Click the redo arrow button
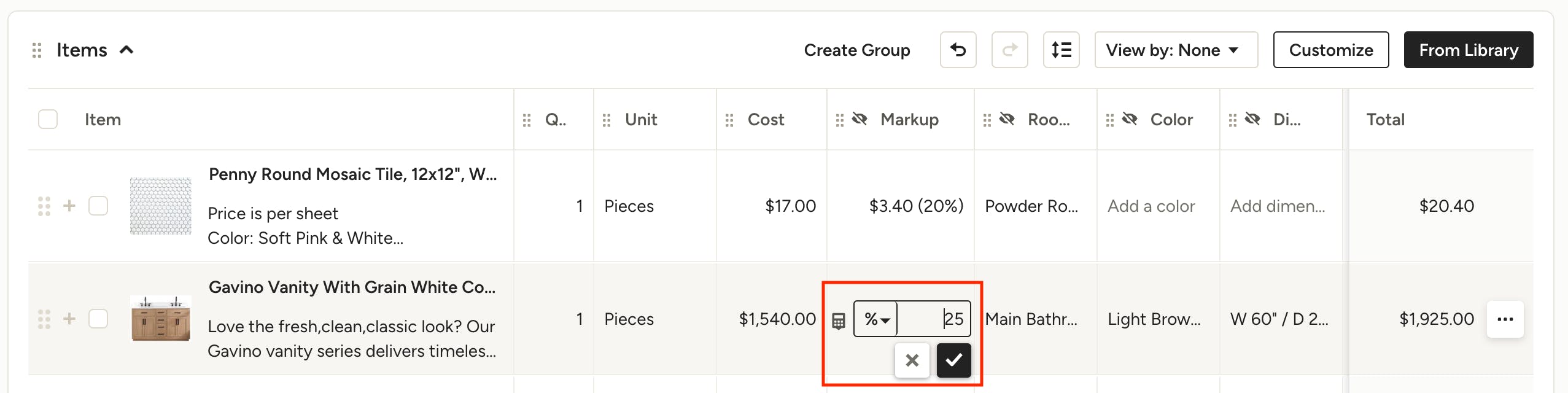This screenshot has width=1568, height=393. coord(1009,50)
